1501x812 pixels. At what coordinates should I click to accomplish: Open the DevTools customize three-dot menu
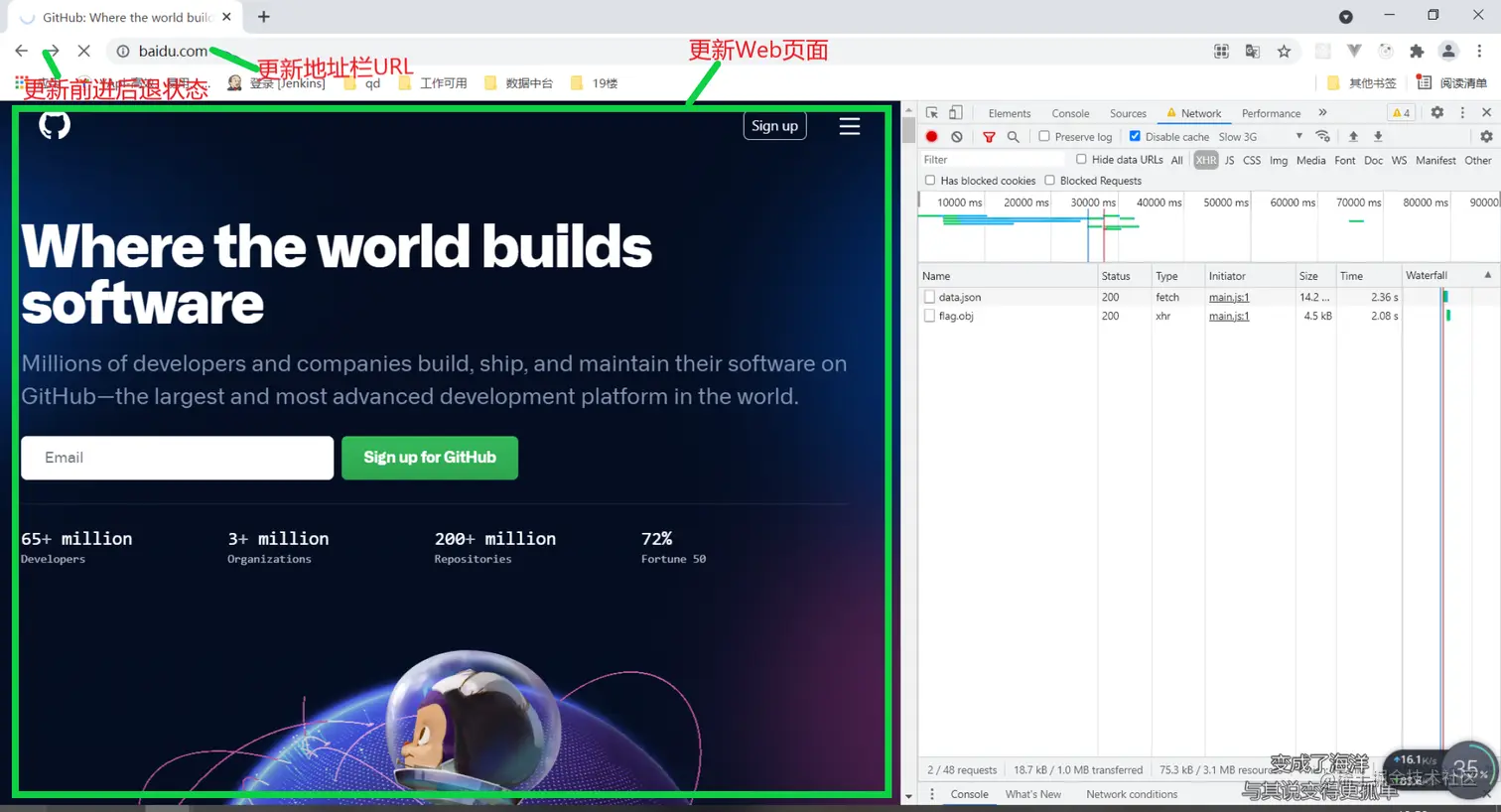[1462, 113]
